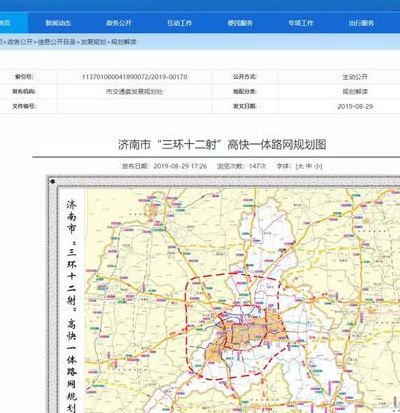Click the 发布机构 label cell
400x413 pixels.
tap(24, 91)
